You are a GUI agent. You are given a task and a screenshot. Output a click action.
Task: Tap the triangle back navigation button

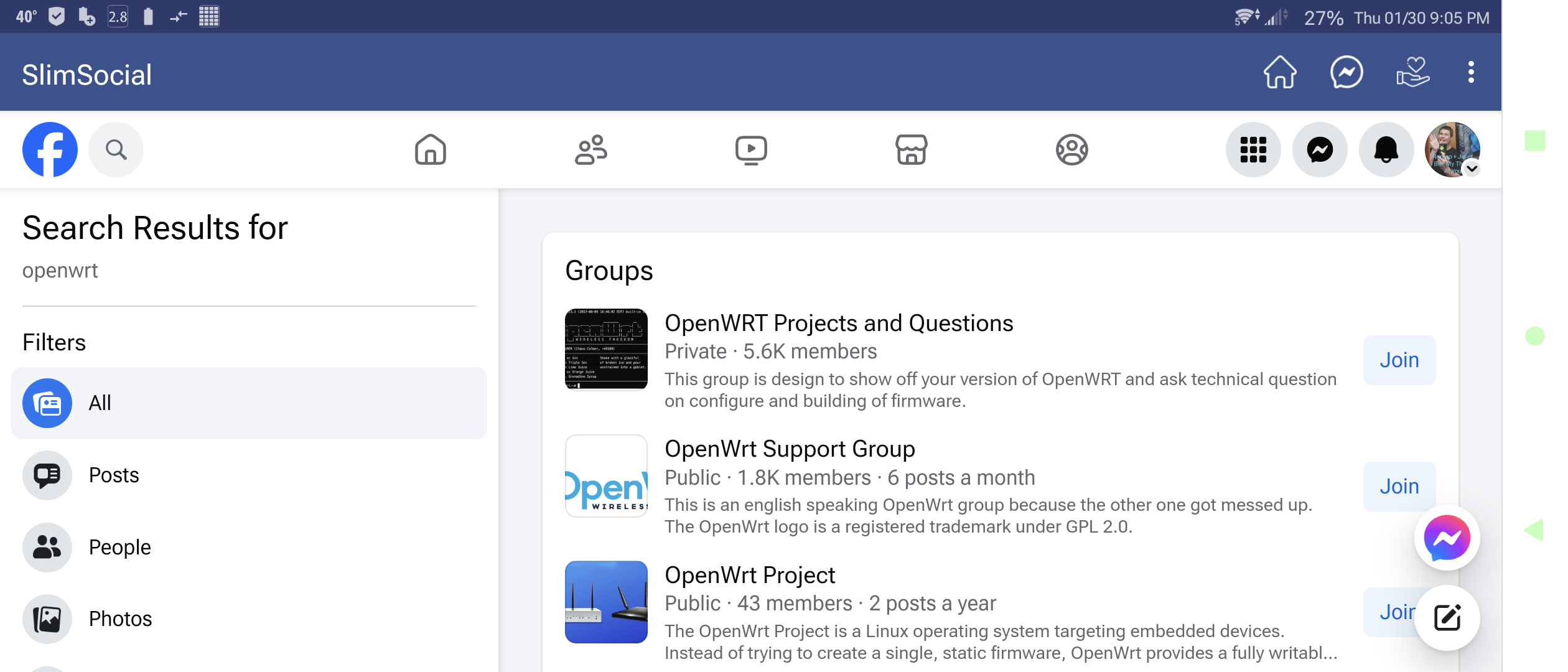coord(1534,530)
